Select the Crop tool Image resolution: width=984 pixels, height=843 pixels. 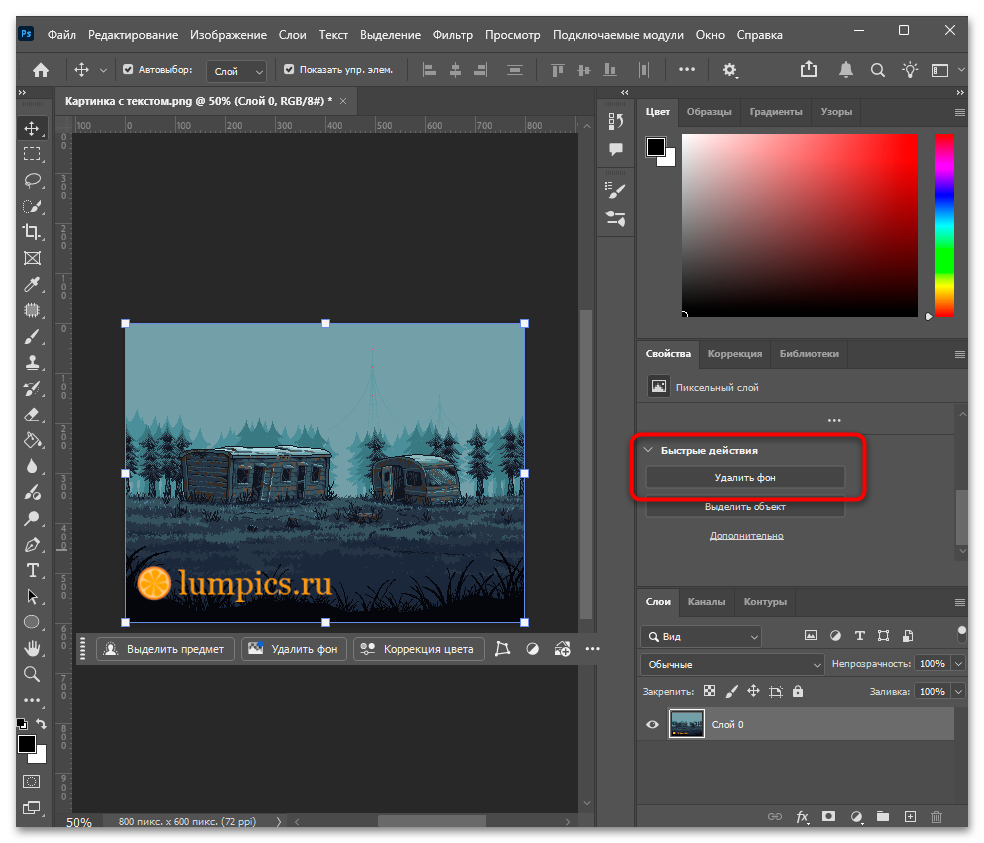pyautogui.click(x=32, y=232)
